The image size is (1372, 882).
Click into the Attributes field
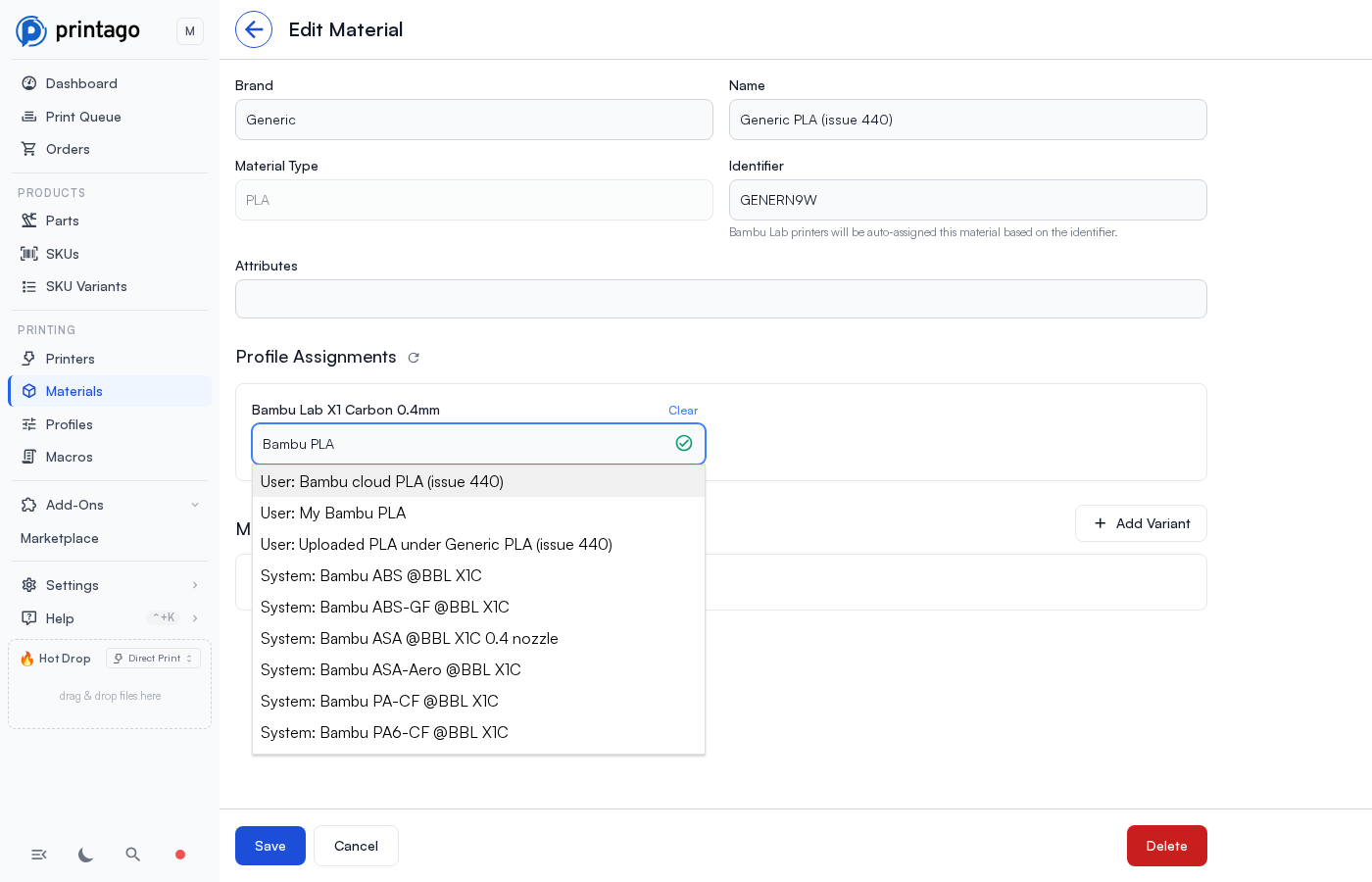click(721, 299)
